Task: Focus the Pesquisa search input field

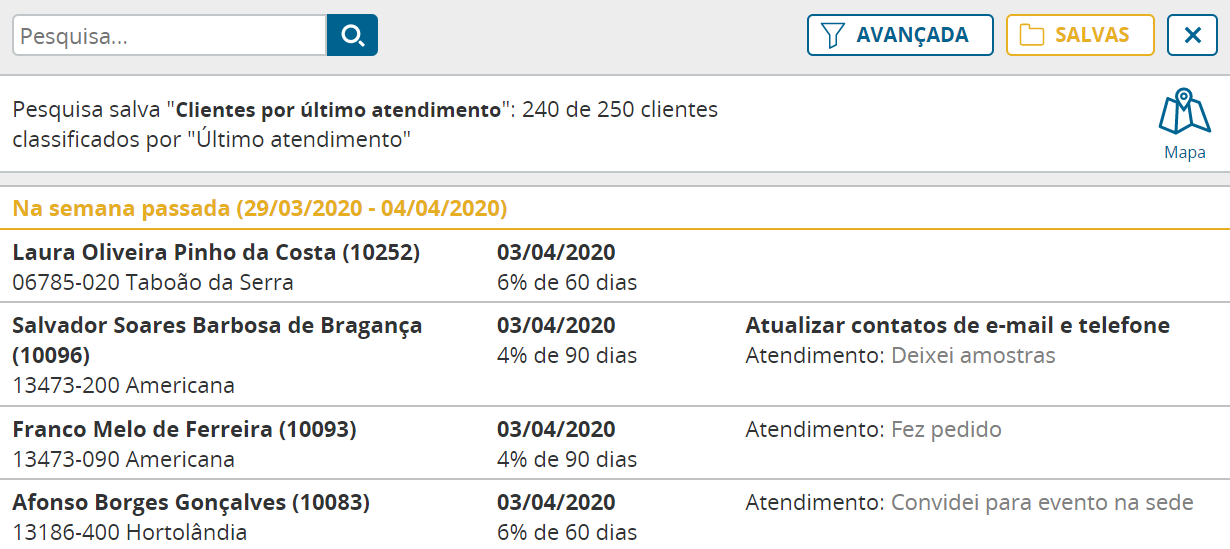Action: [x=170, y=36]
